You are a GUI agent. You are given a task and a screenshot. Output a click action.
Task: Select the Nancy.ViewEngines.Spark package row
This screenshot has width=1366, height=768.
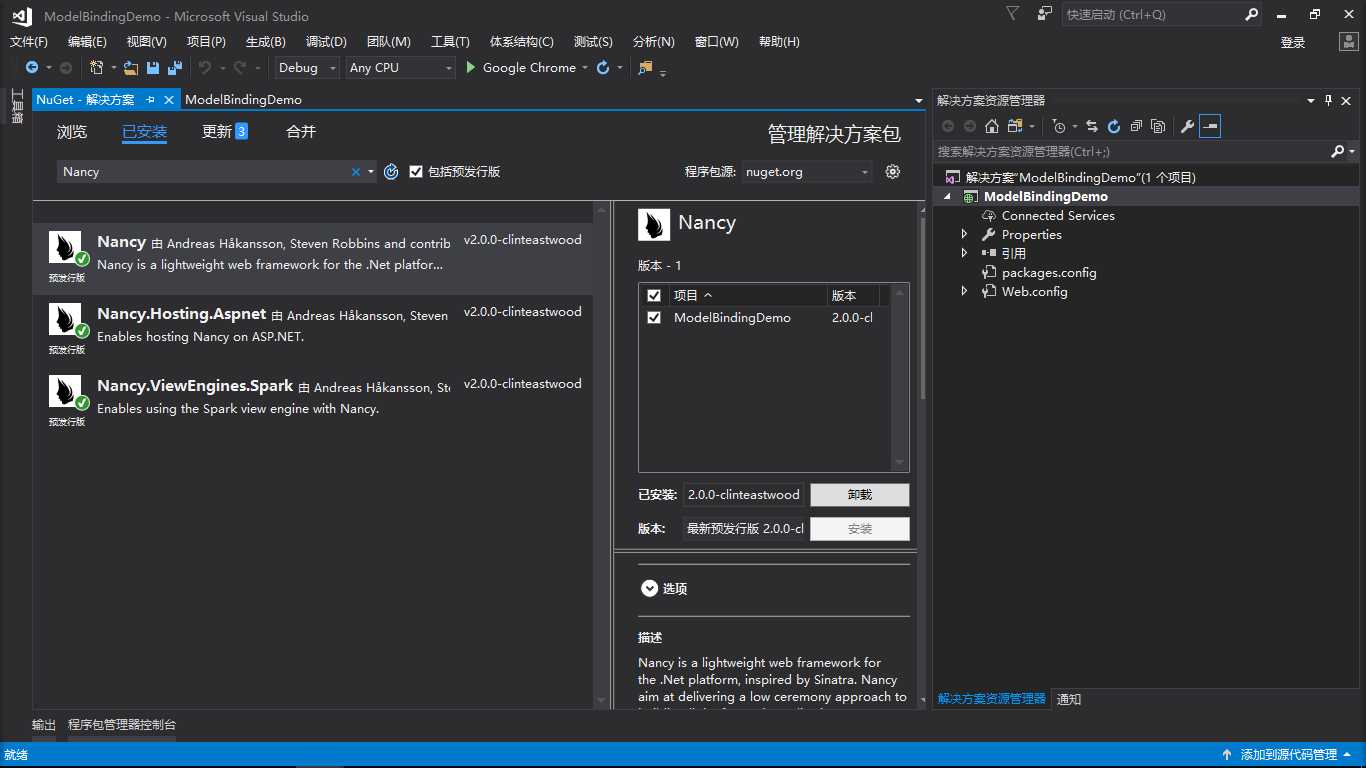pyautogui.click(x=313, y=403)
